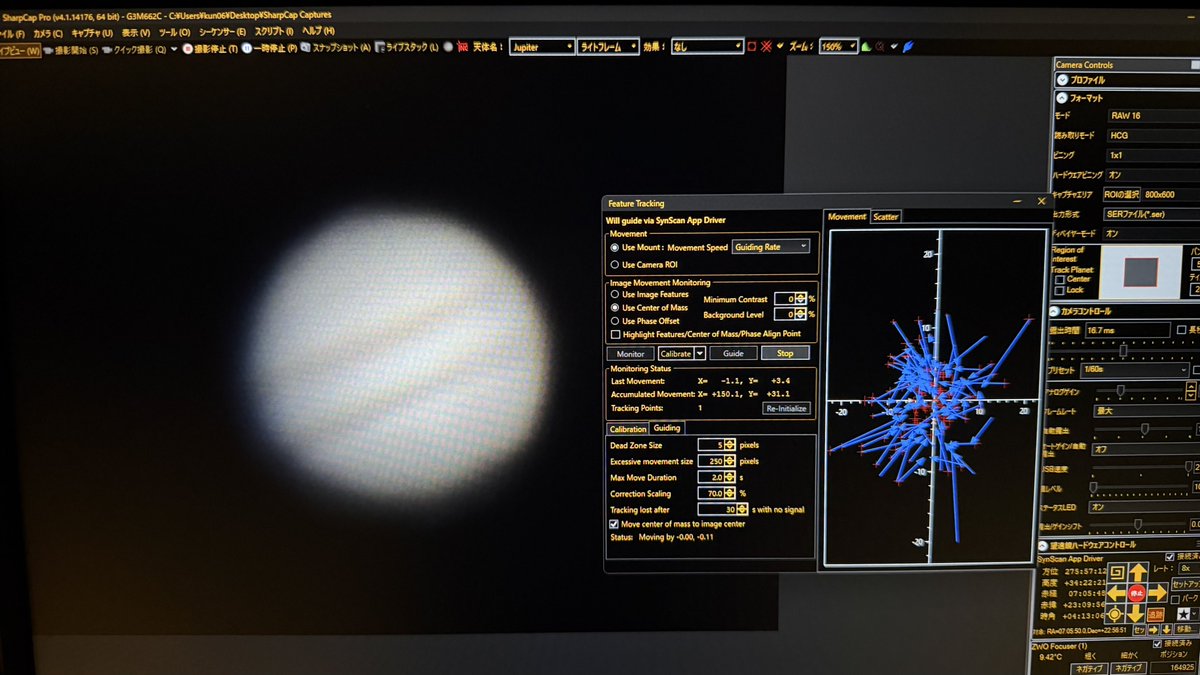Click the red square ROI icon after the effect dropdown

click(750, 47)
